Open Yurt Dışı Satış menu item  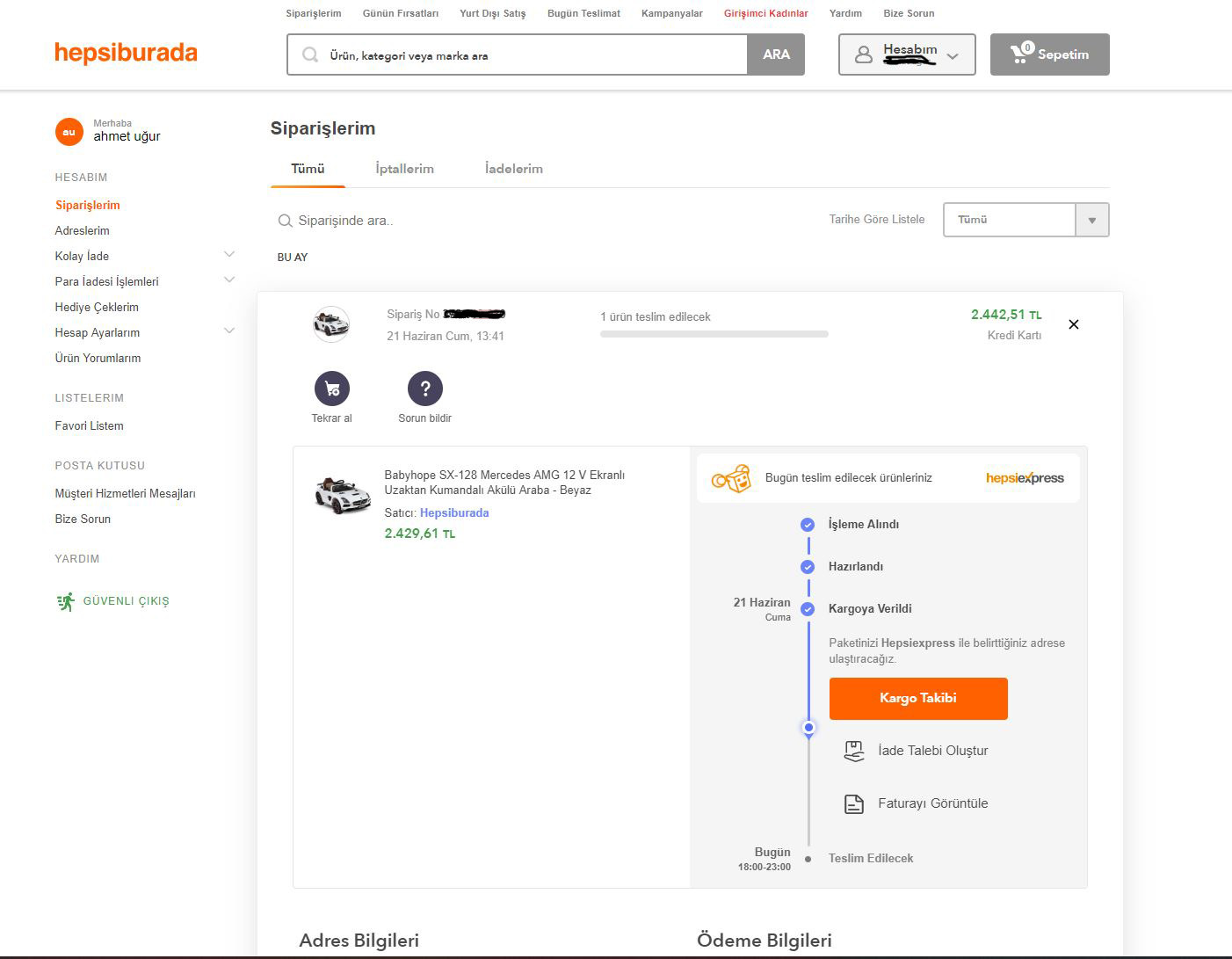click(493, 13)
